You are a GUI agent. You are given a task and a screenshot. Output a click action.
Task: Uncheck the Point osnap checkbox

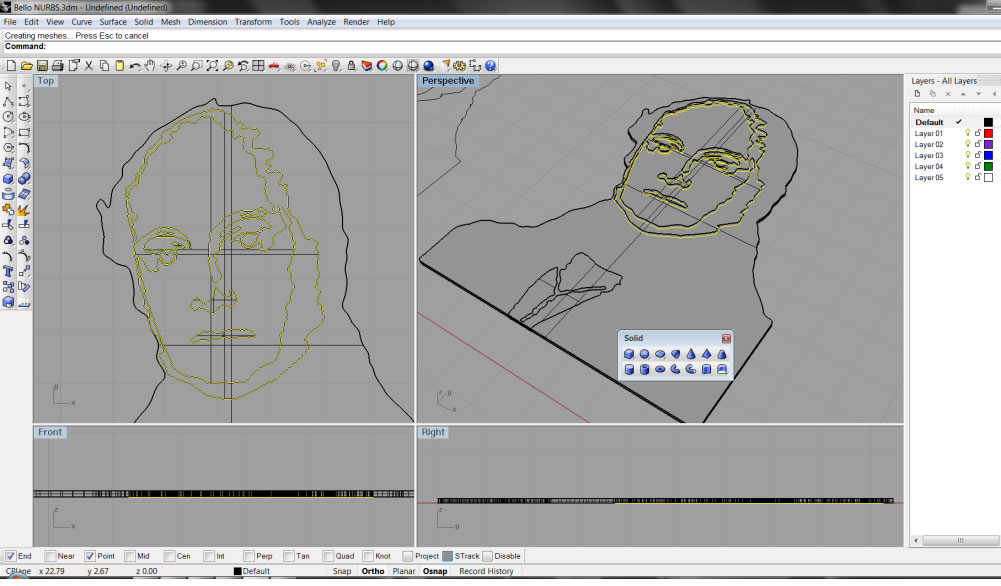click(90, 556)
